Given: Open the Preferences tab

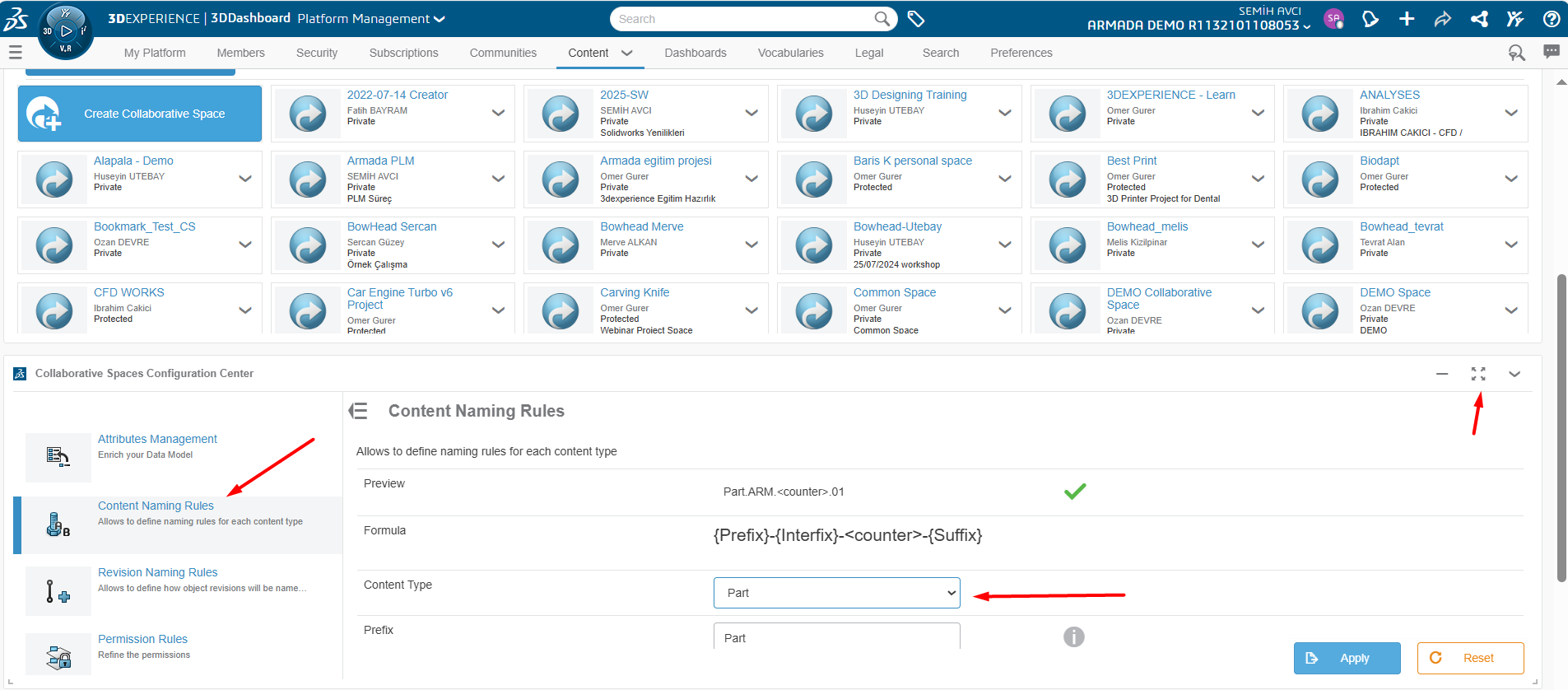Looking at the screenshot, I should pyautogui.click(x=1021, y=53).
